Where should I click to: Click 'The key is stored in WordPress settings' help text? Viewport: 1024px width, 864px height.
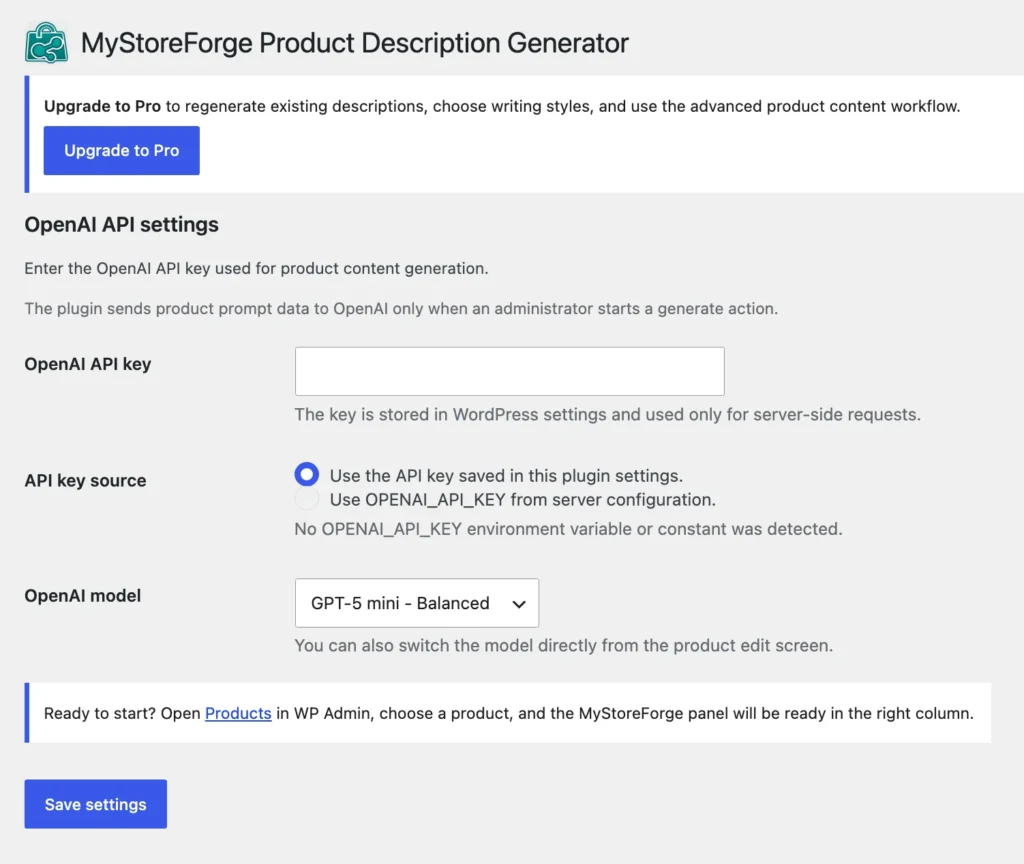coord(607,415)
